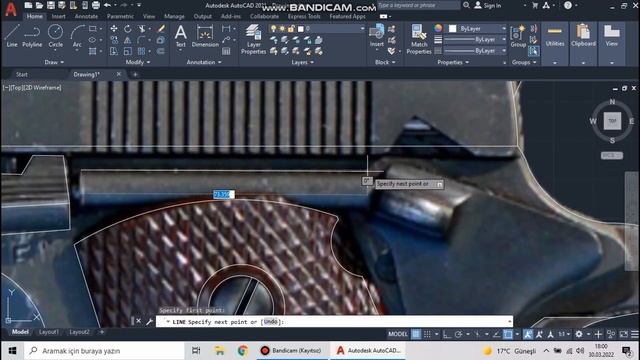Image resolution: width=640 pixels, height=360 pixels.
Task: Select the Circle tool
Action: [56, 36]
